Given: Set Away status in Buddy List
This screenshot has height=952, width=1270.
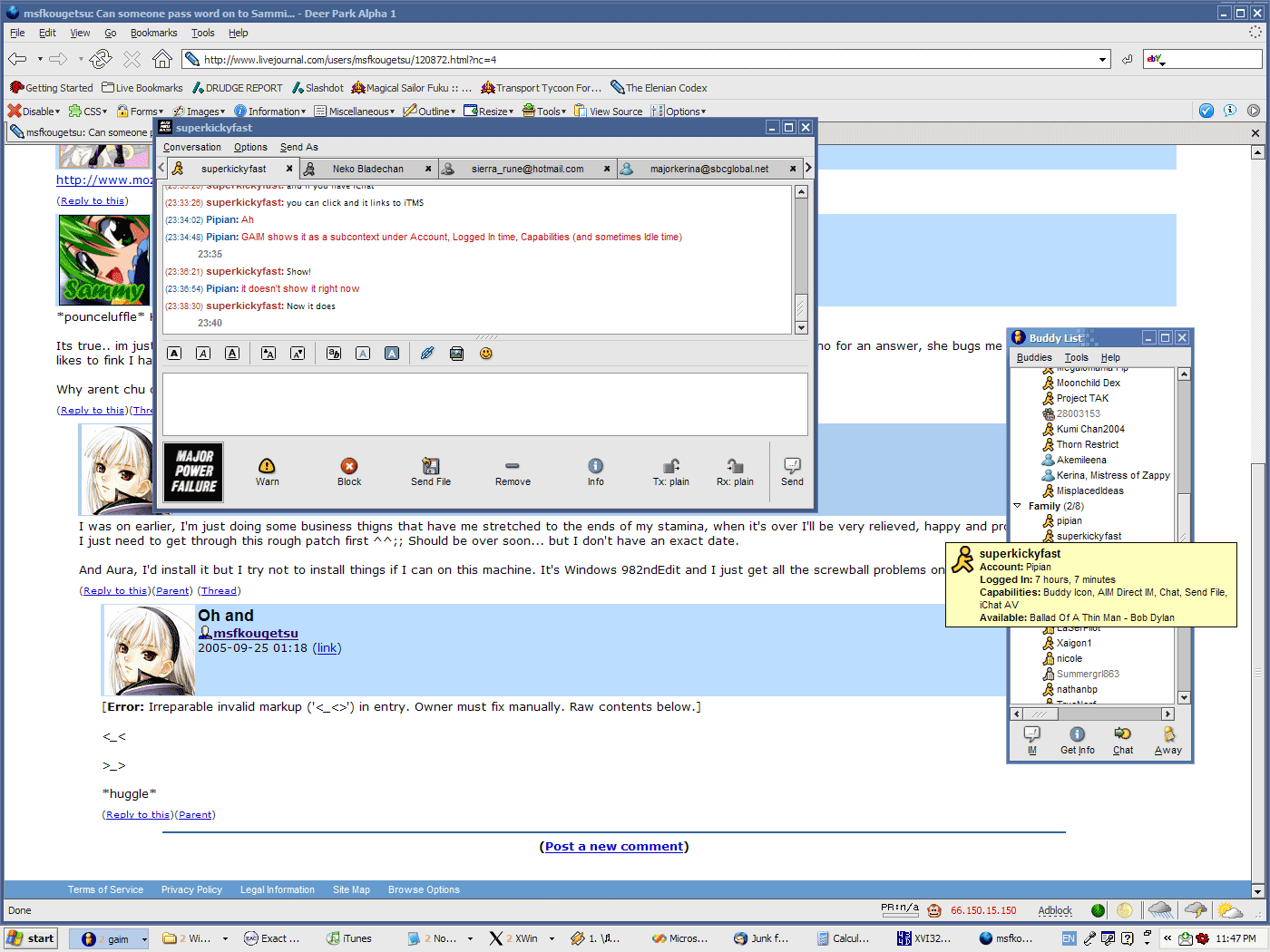Looking at the screenshot, I should 1168,741.
